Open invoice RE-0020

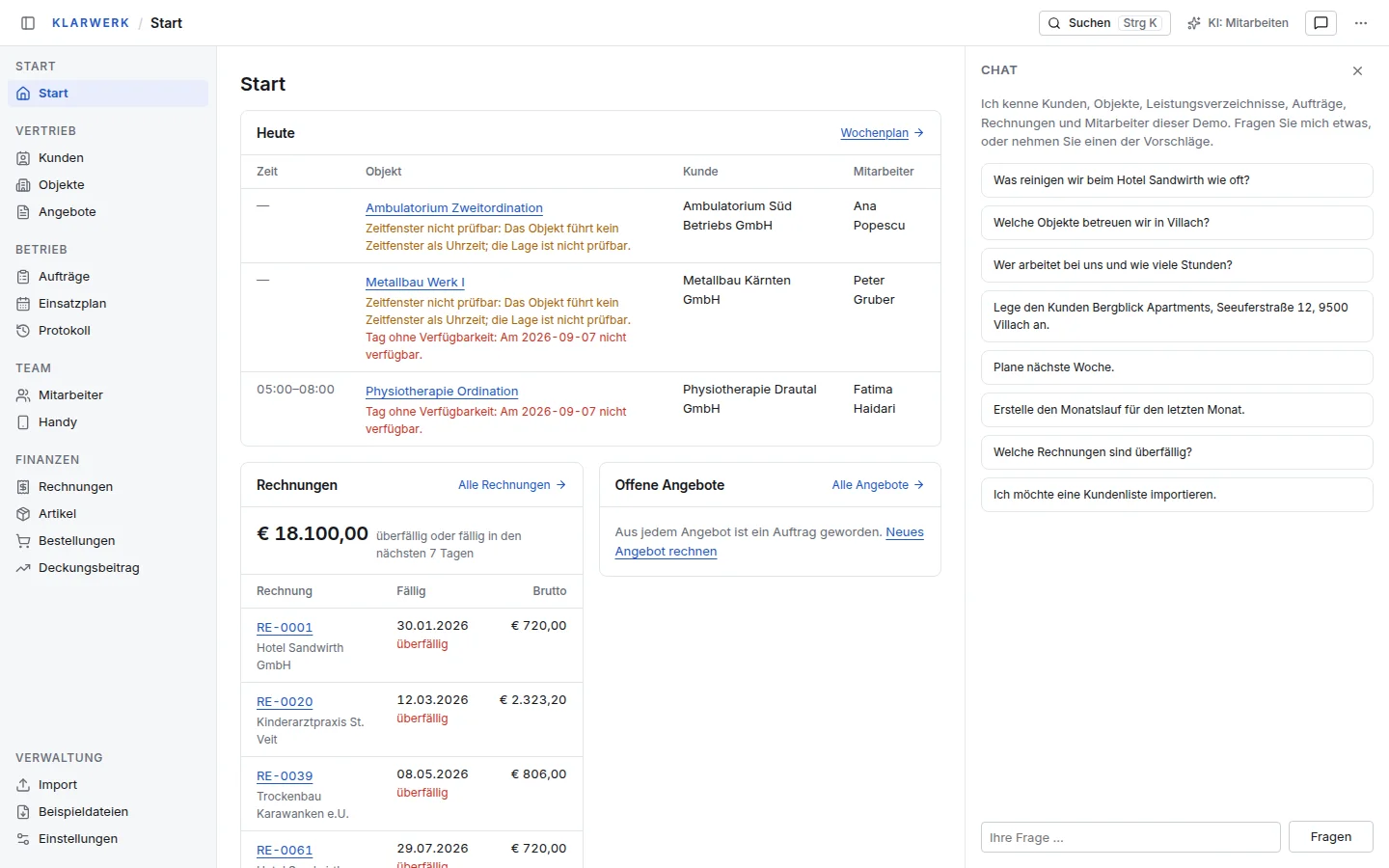pos(285,702)
